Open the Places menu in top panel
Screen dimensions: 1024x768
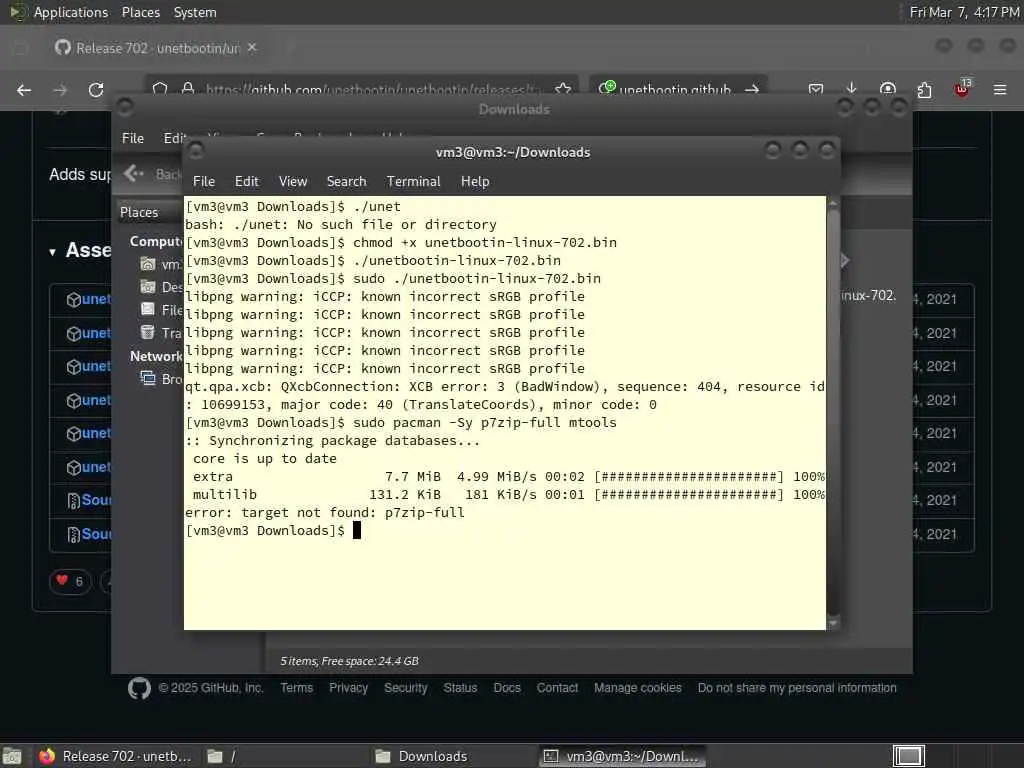click(140, 12)
